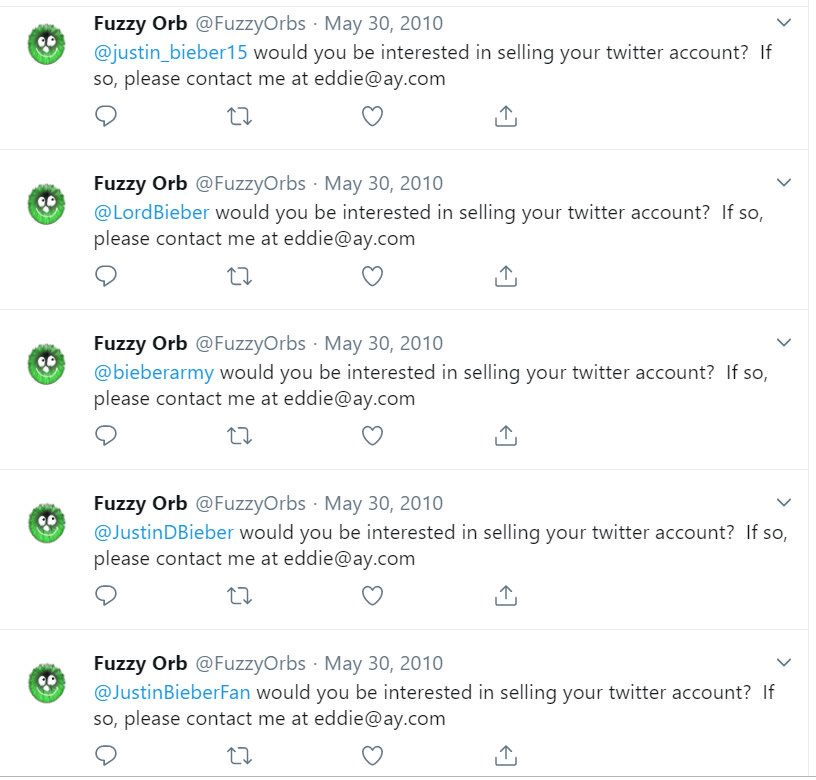
Task: Open the @justin_bieber15 mention link
Action: pyautogui.click(x=170, y=52)
